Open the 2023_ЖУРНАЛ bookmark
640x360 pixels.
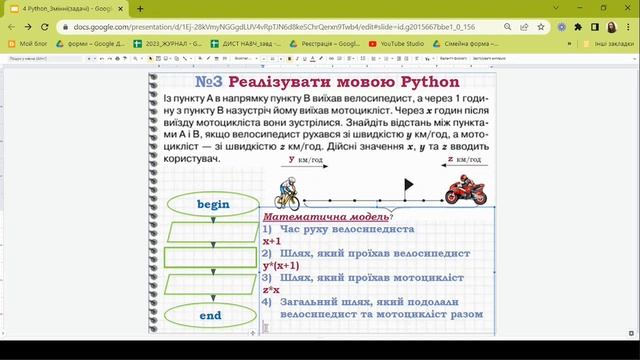tap(168, 44)
